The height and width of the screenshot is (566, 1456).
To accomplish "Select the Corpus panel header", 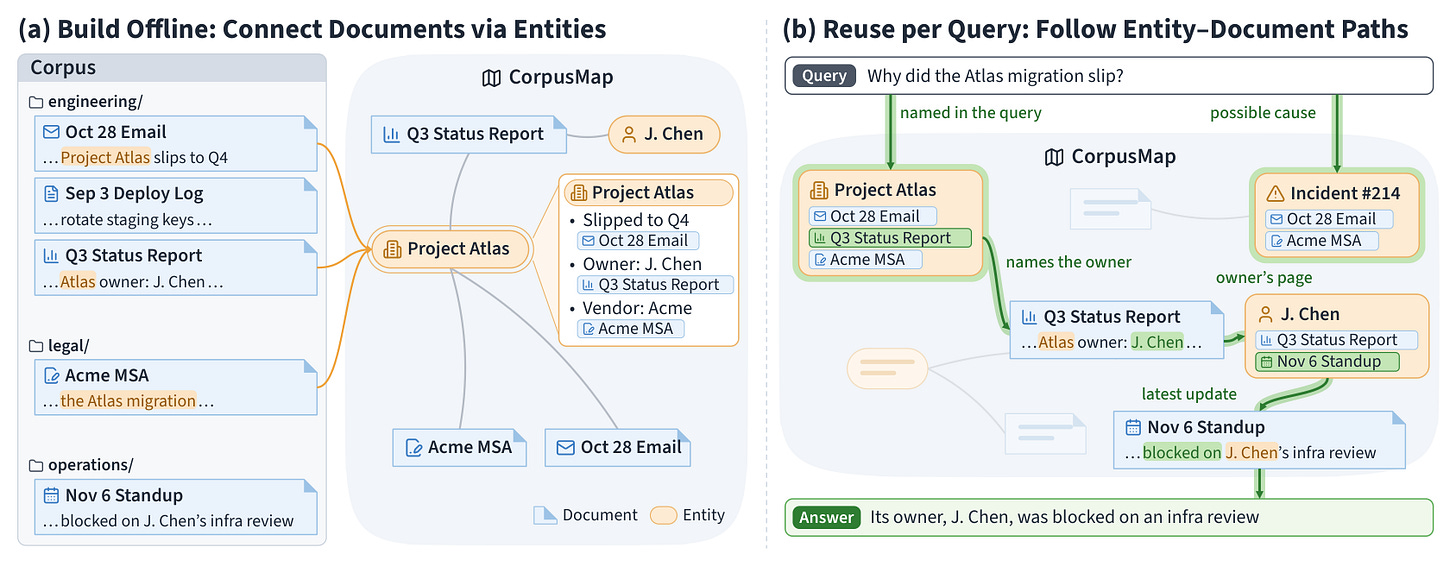I will pos(172,68).
